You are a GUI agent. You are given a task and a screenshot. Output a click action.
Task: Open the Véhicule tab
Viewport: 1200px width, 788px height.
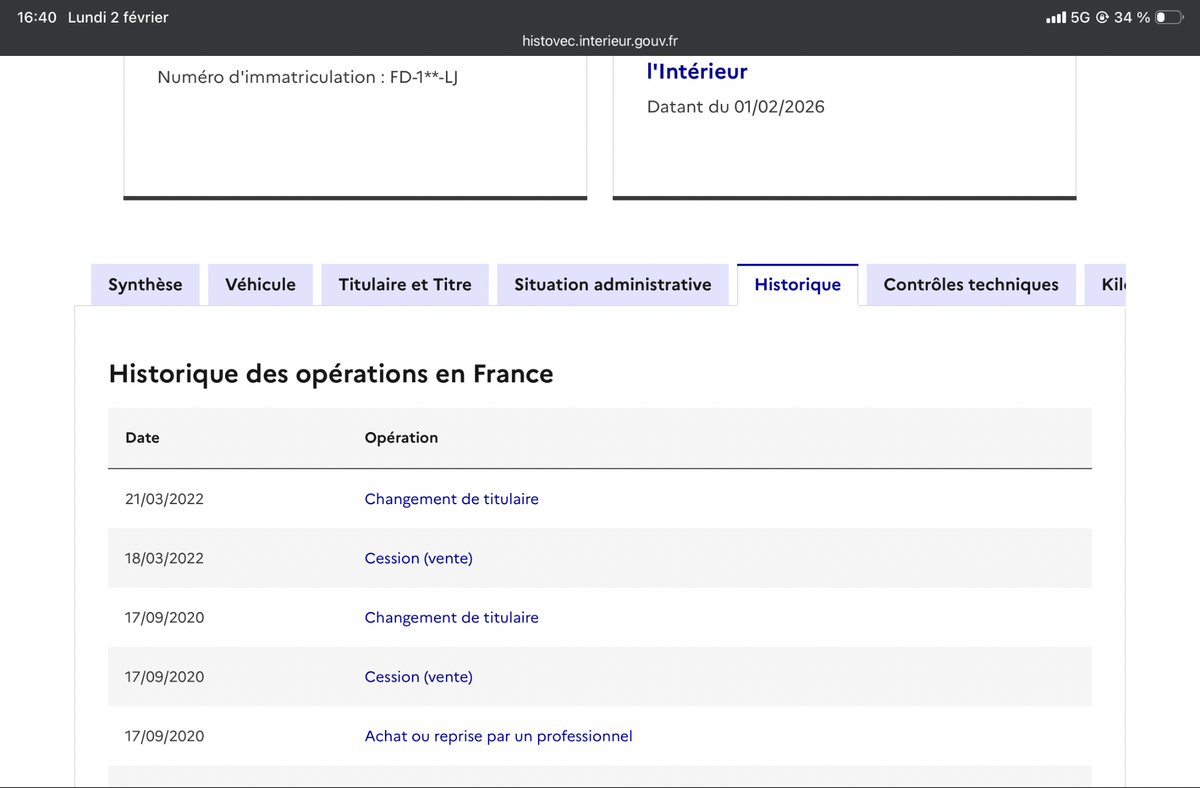261,285
